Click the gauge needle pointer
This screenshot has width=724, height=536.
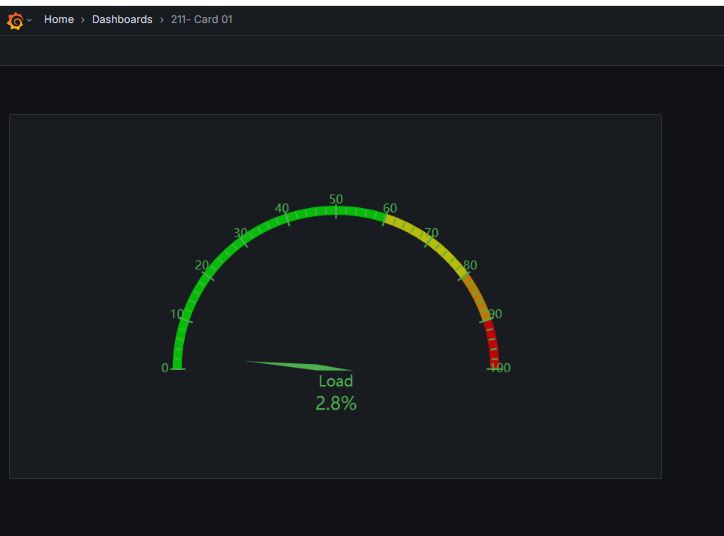[299, 366]
